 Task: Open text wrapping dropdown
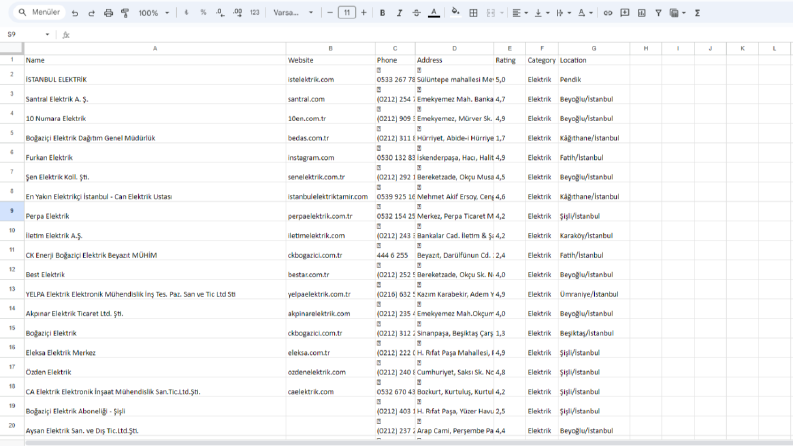563,13
